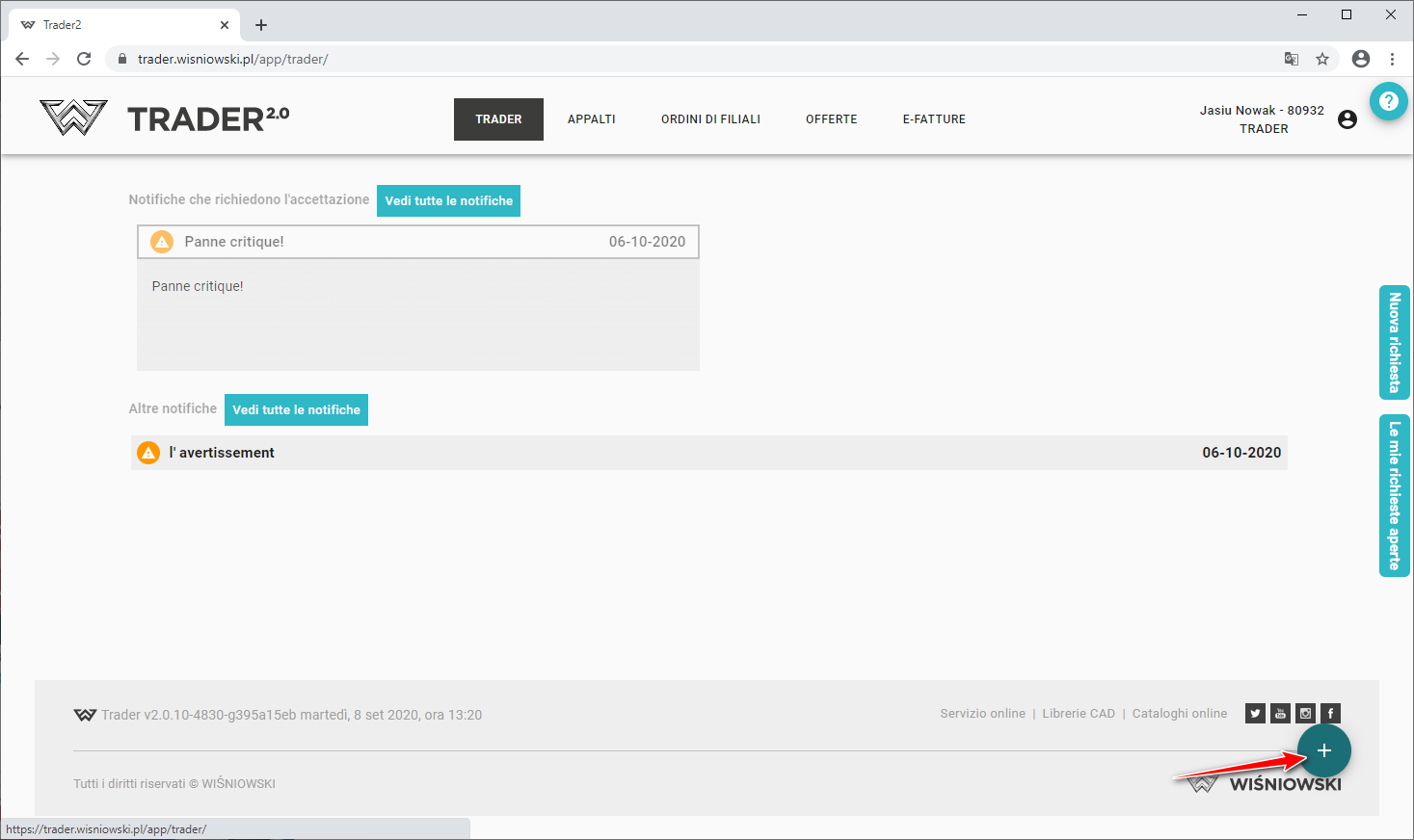Open the YouTube social icon in footer
Screen dimensions: 1414x840
tap(1280, 714)
